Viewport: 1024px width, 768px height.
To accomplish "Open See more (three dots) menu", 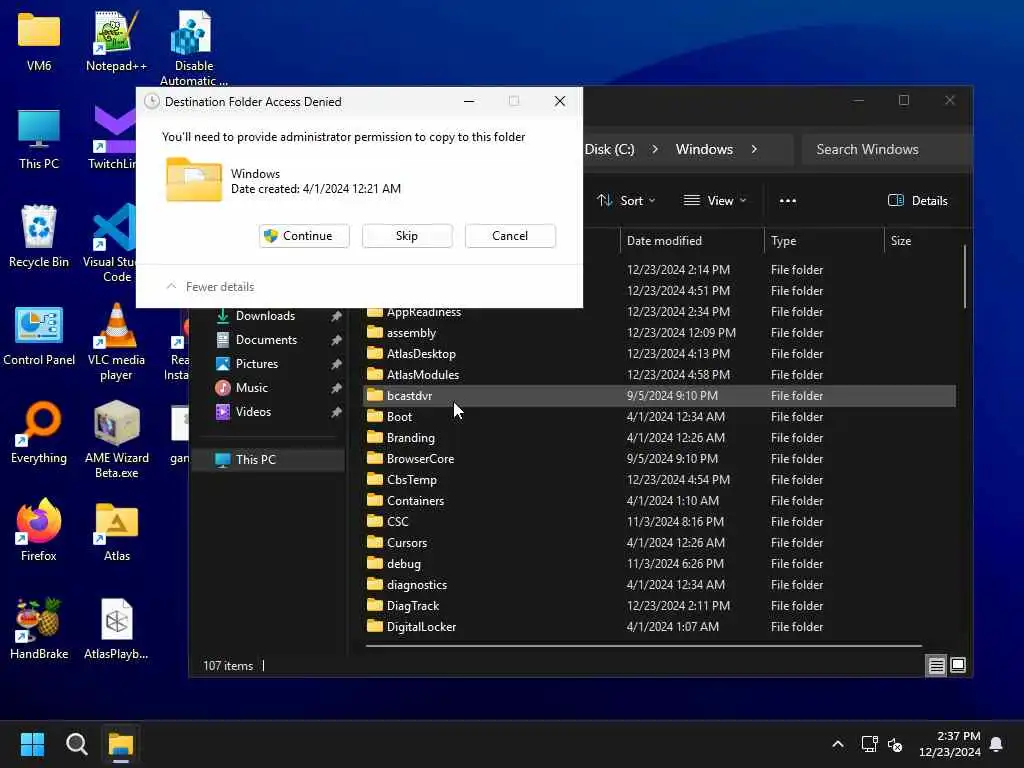I will [x=788, y=200].
